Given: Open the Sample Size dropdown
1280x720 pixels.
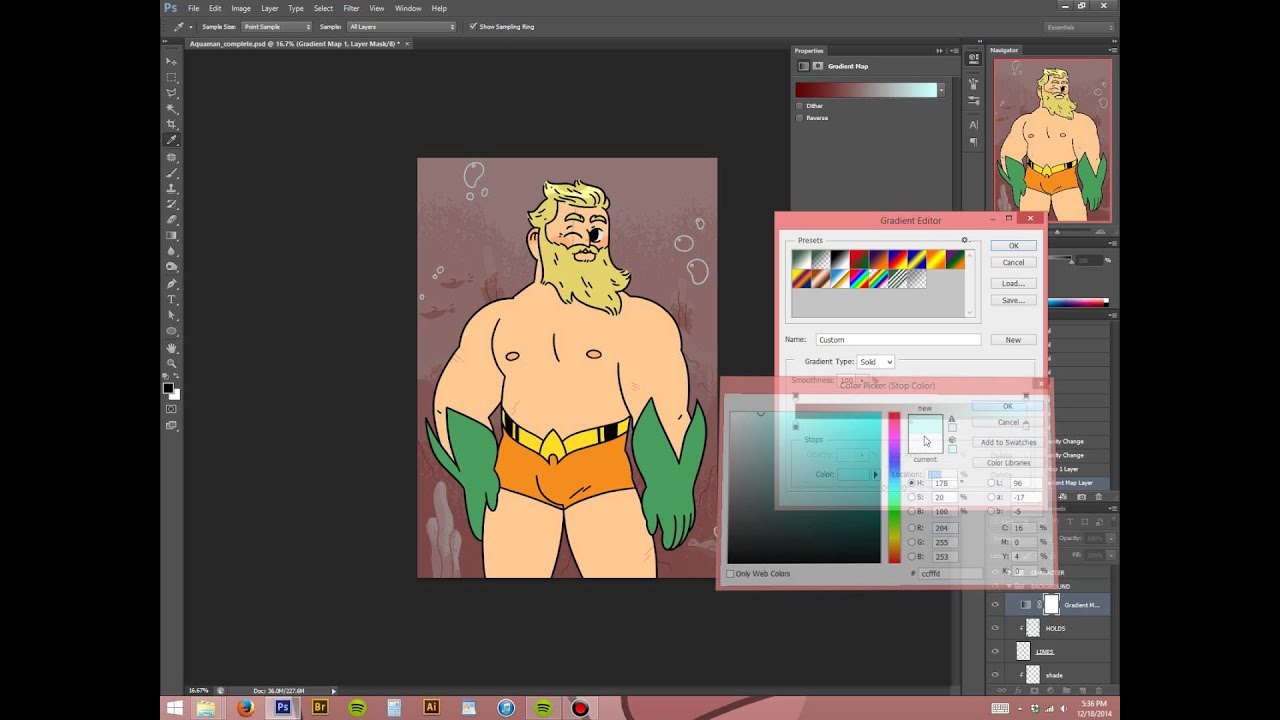Looking at the screenshot, I should pos(276,26).
